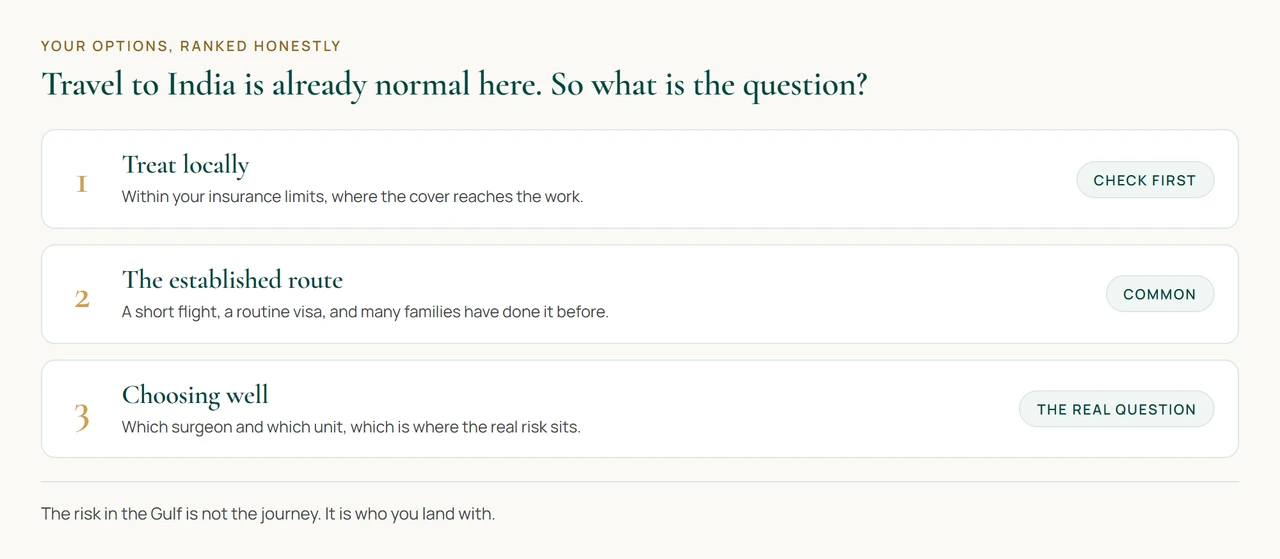This screenshot has height=559, width=1280.
Task: Open The established route title
Action: 232,280
